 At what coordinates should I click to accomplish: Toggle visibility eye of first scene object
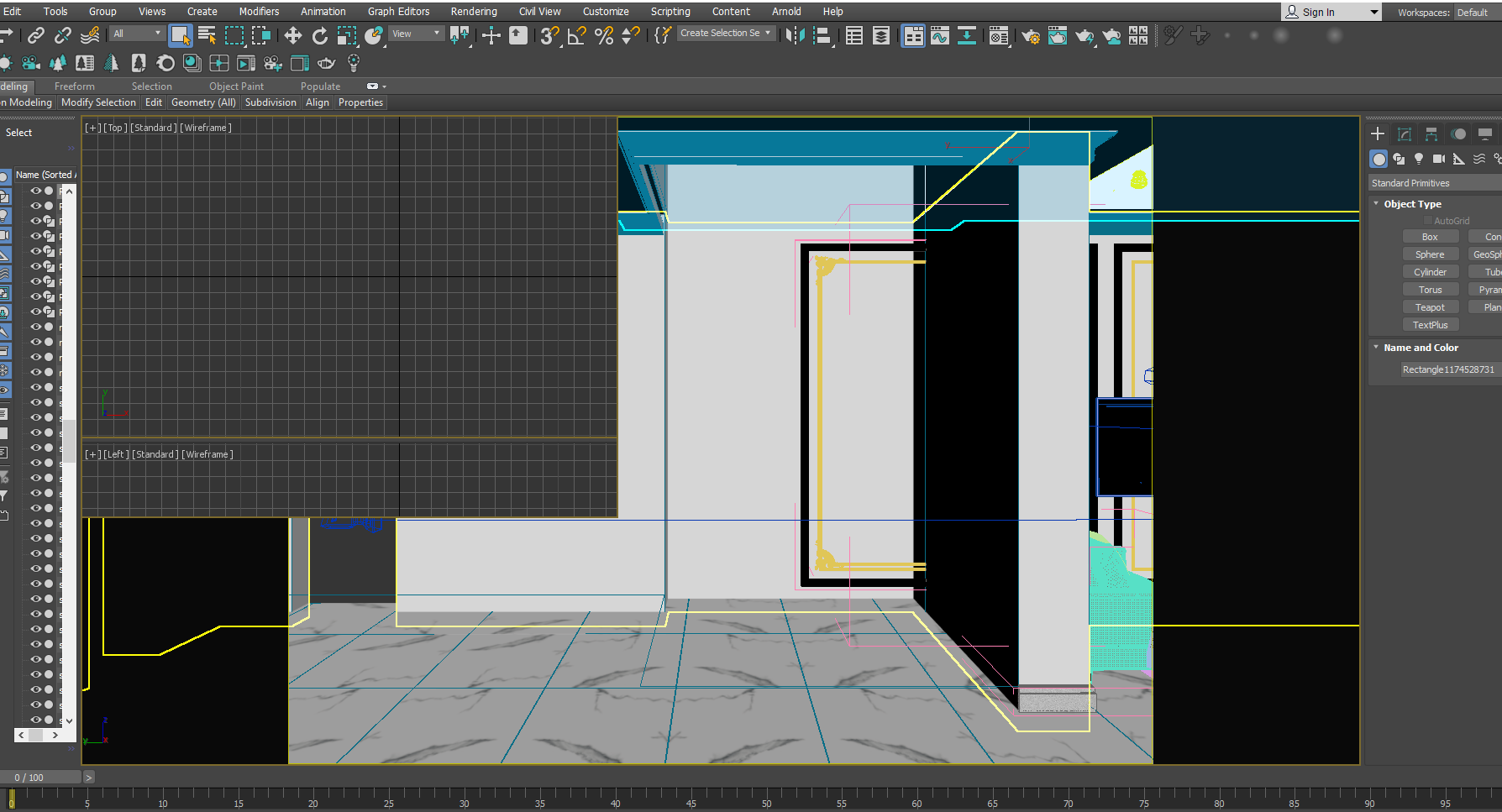point(36,191)
